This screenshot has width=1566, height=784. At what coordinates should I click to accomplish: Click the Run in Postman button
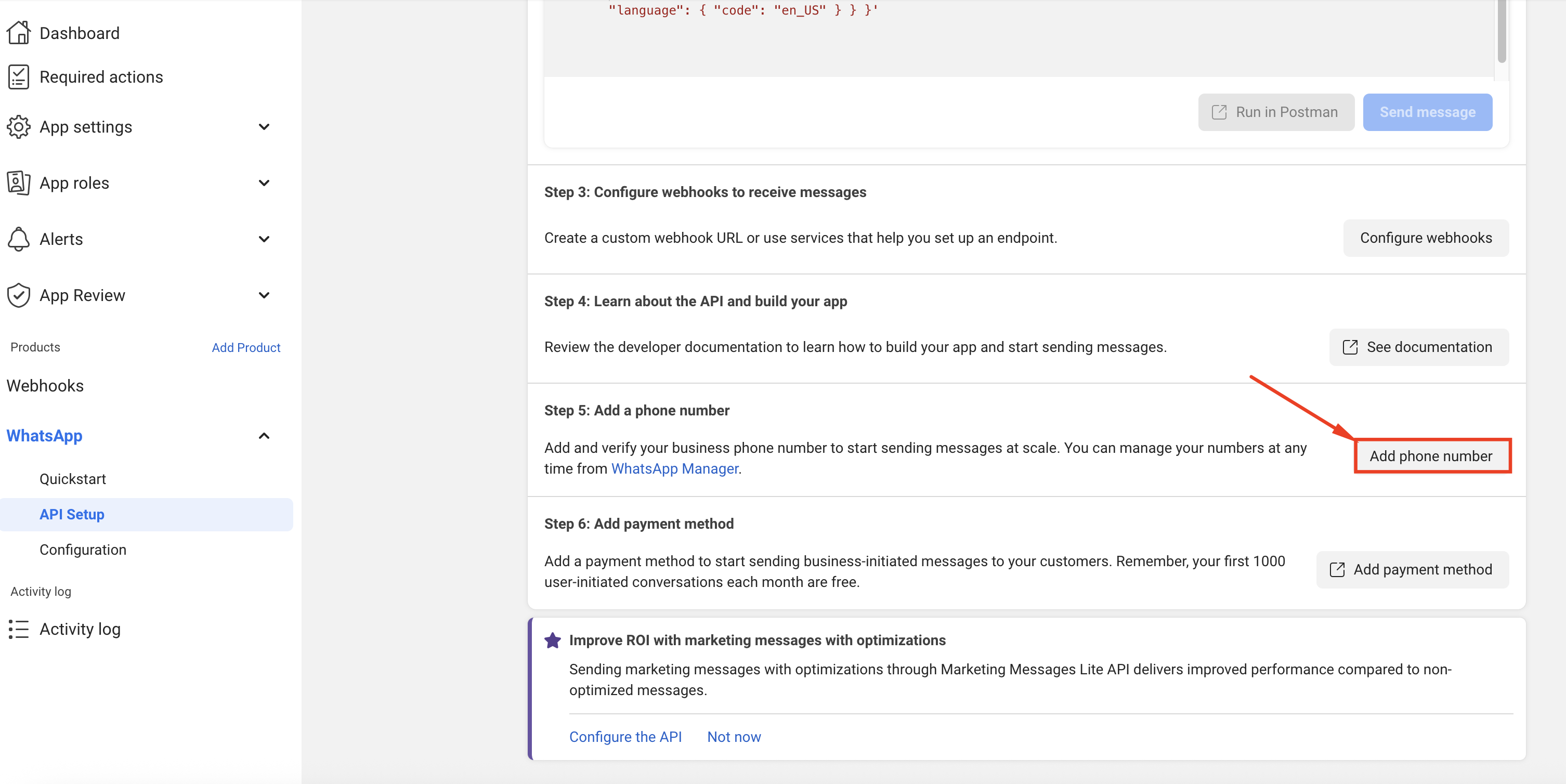tap(1275, 112)
